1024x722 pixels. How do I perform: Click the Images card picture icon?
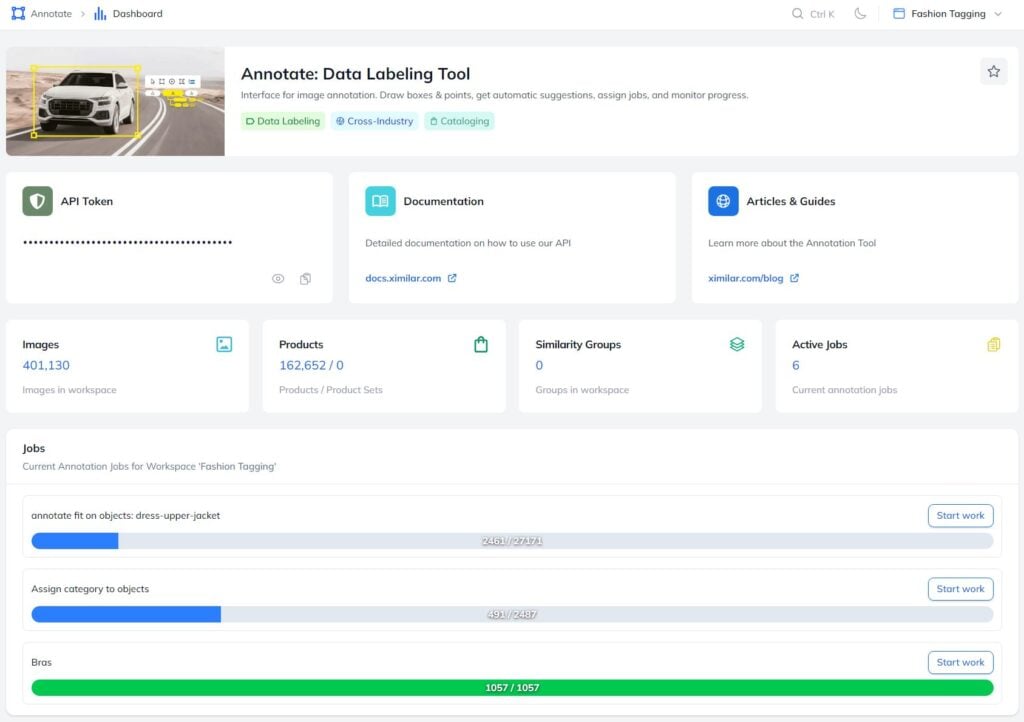[x=224, y=344]
